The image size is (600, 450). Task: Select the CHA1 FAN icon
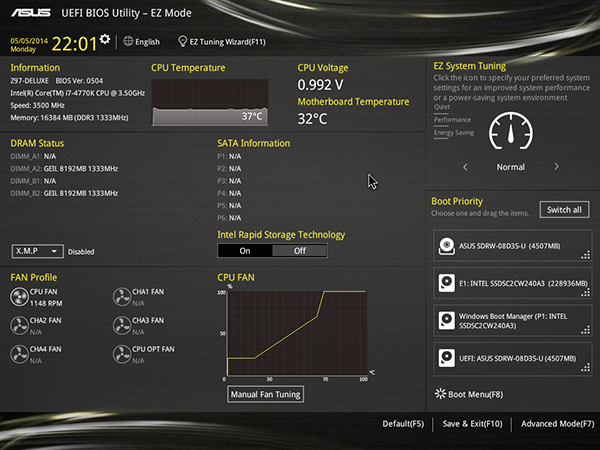(x=122, y=297)
